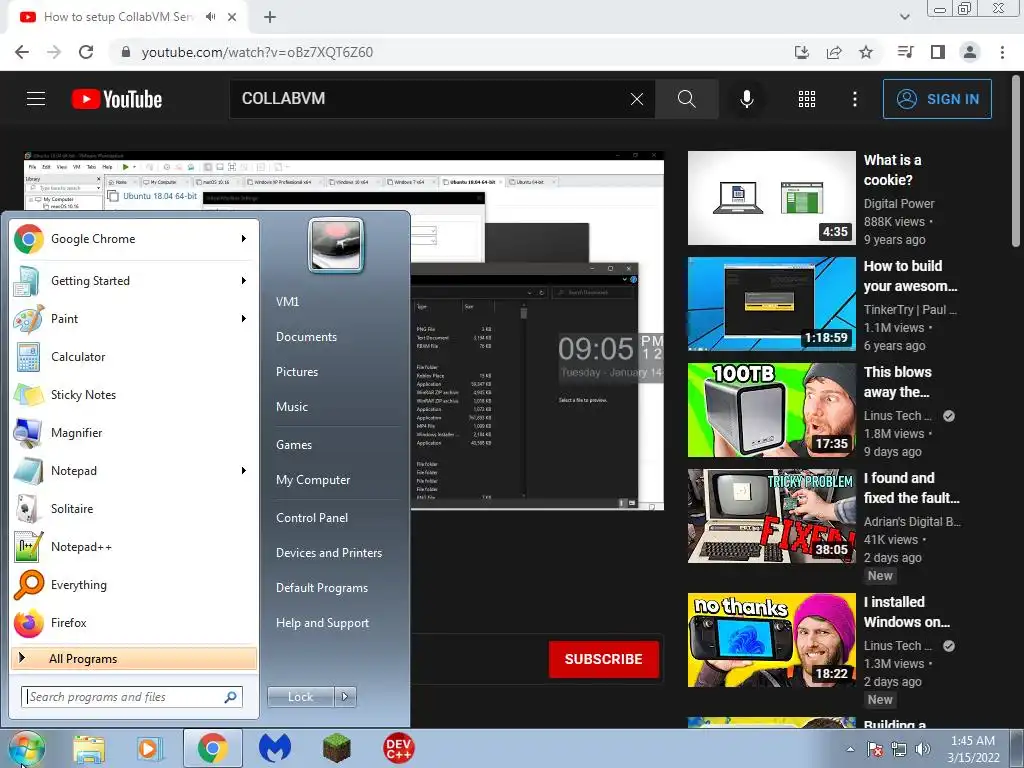Launch Magnifier from the Start menu
Viewport: 1024px width, 768px height.
[134, 432]
